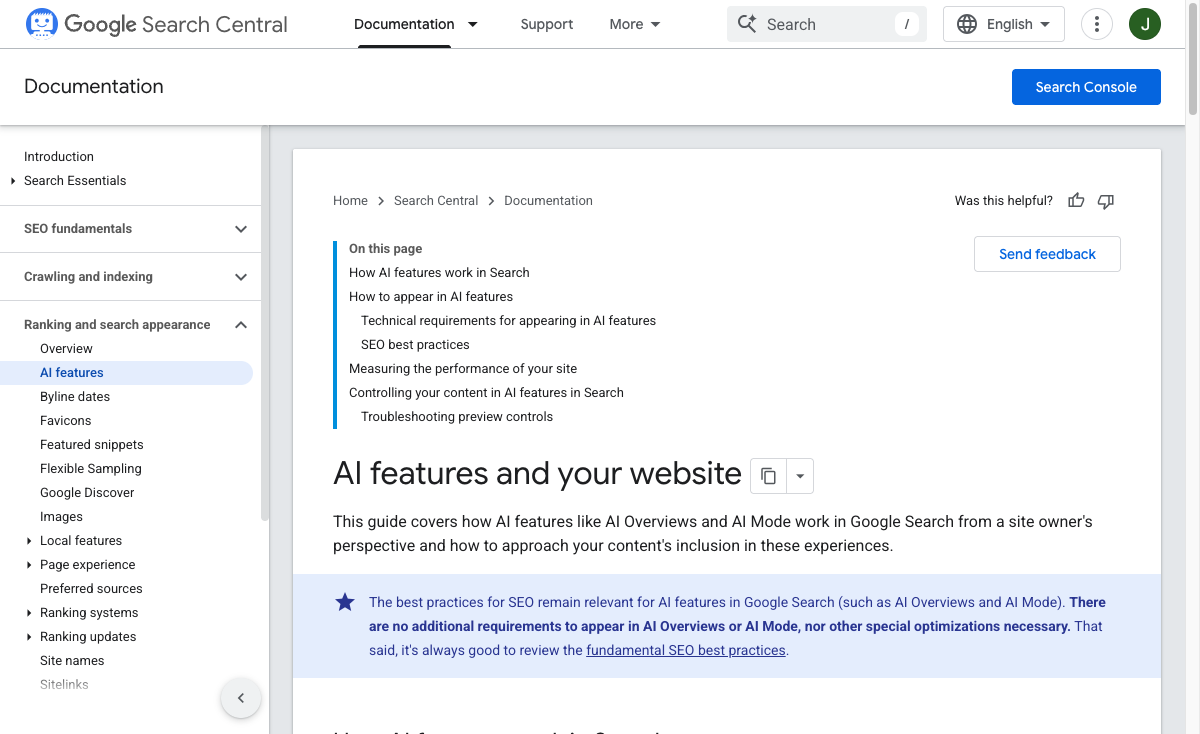The width and height of the screenshot is (1200, 734).
Task: Open Flexible Sampling in the sidebar
Action: click(91, 469)
